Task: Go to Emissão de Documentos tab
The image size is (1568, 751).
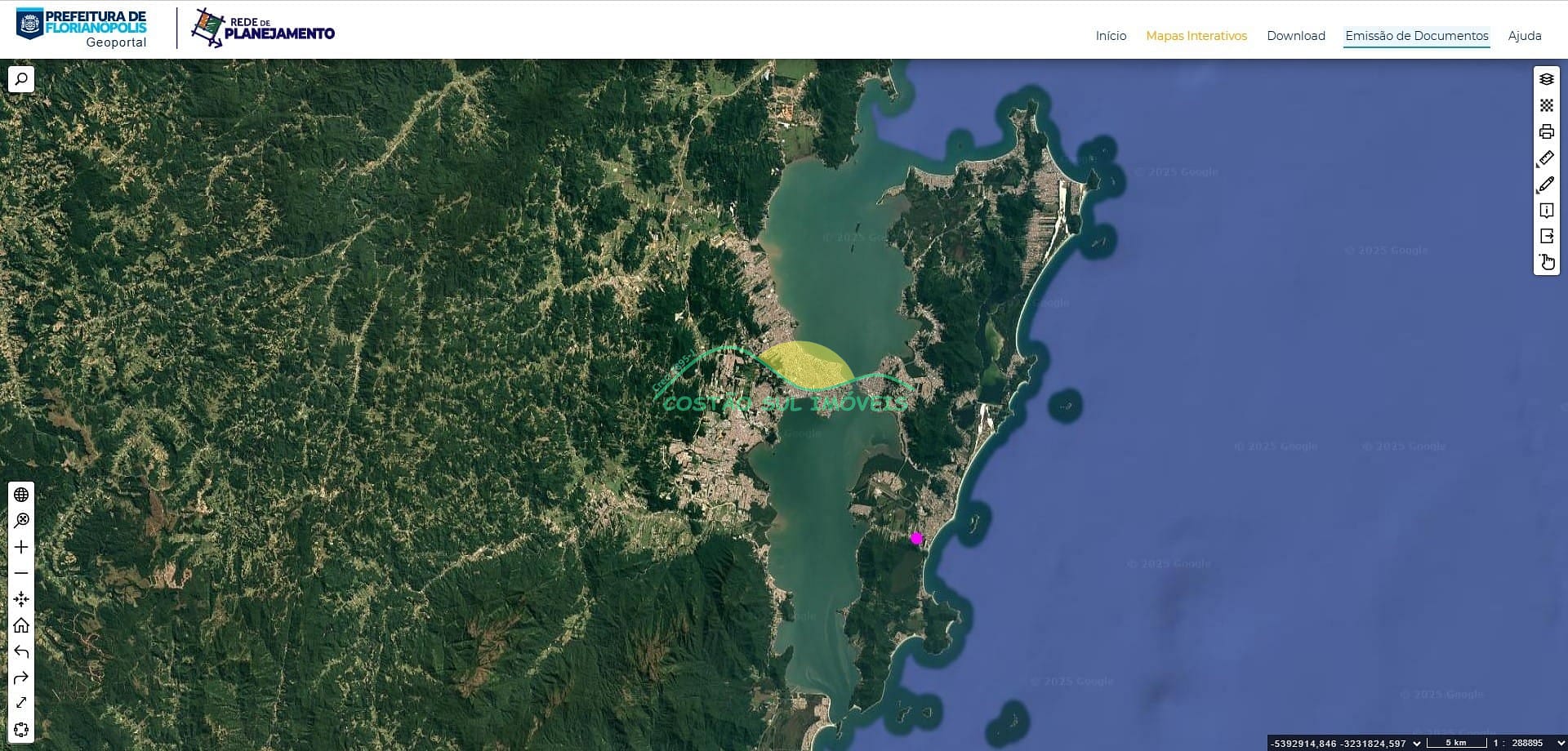Action: [x=1416, y=36]
